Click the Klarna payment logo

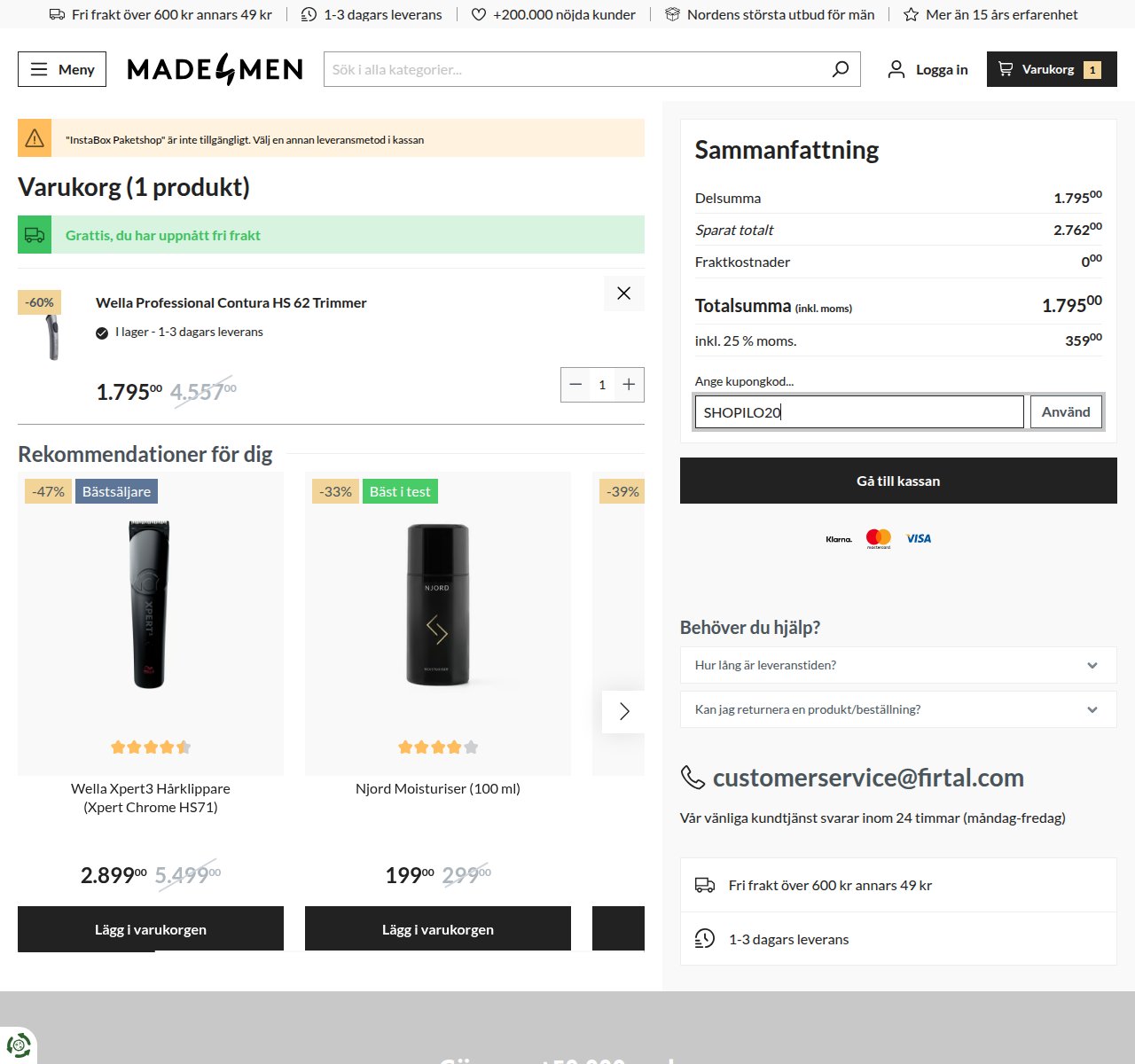click(839, 539)
